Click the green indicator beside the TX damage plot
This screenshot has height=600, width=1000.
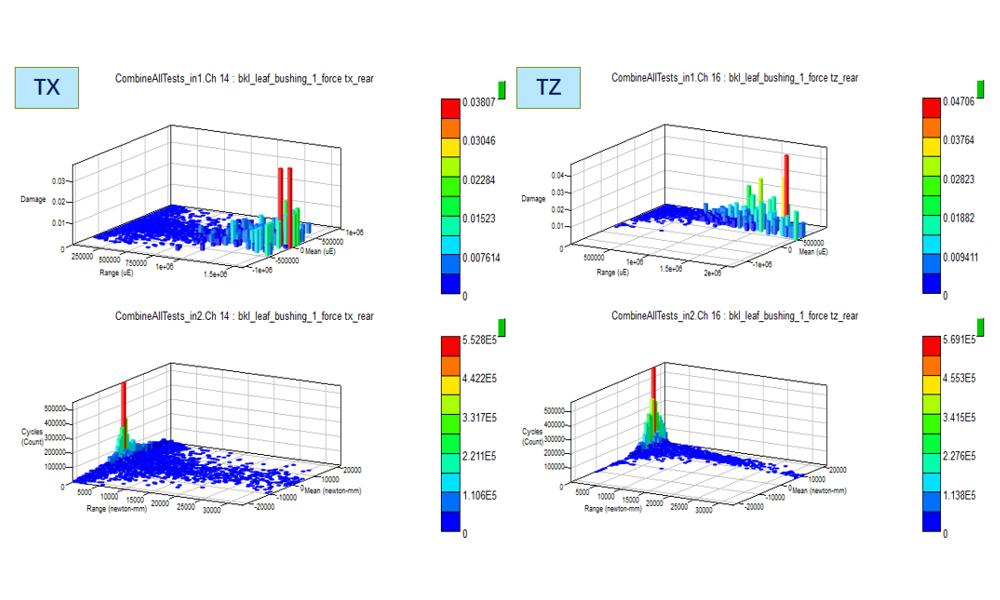(502, 89)
